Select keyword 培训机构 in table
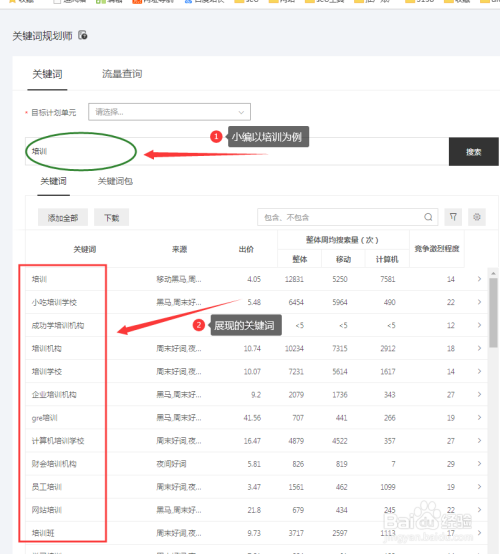This screenshot has height=554, width=500. 47,348
